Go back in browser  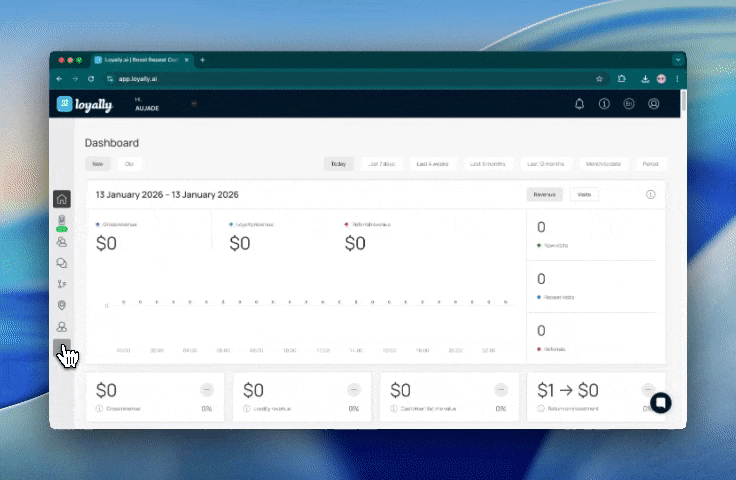click(x=59, y=79)
